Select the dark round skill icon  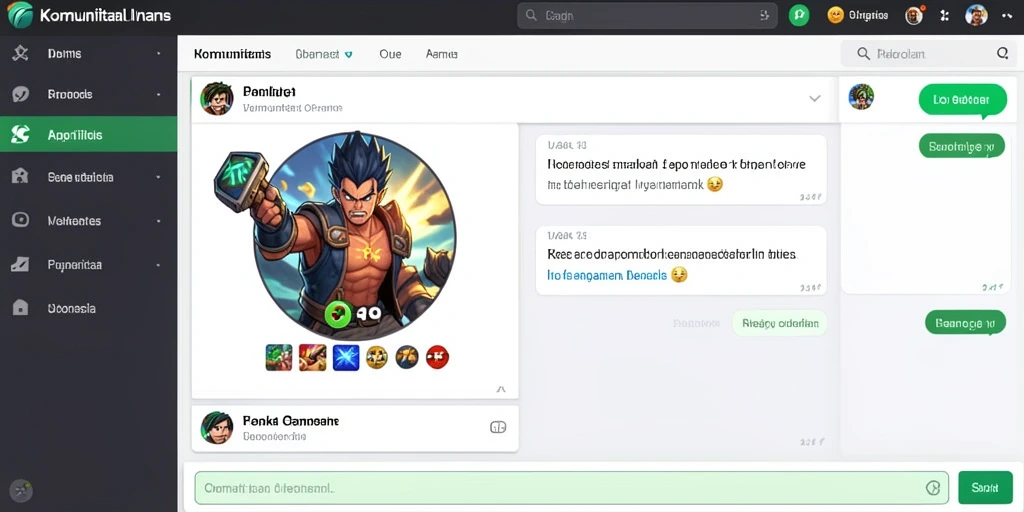click(x=407, y=357)
